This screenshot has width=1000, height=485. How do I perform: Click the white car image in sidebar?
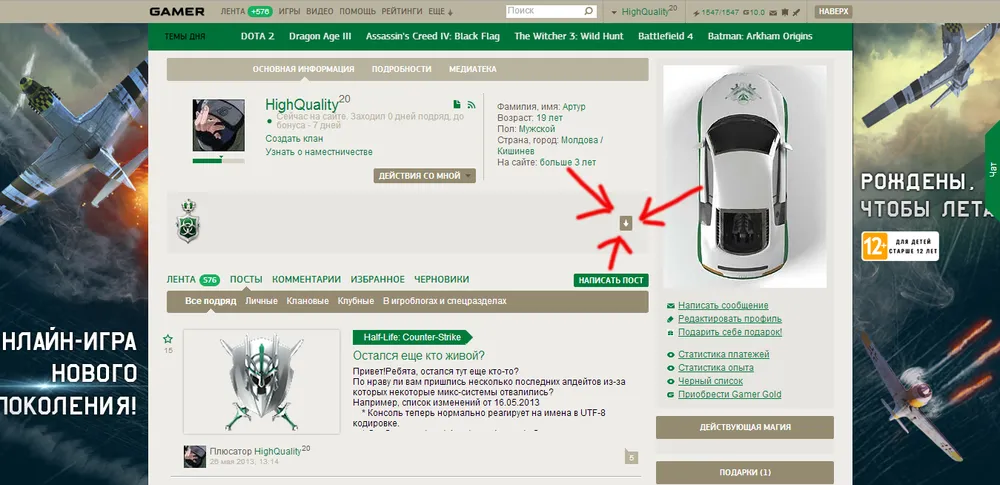pyautogui.click(x=745, y=177)
